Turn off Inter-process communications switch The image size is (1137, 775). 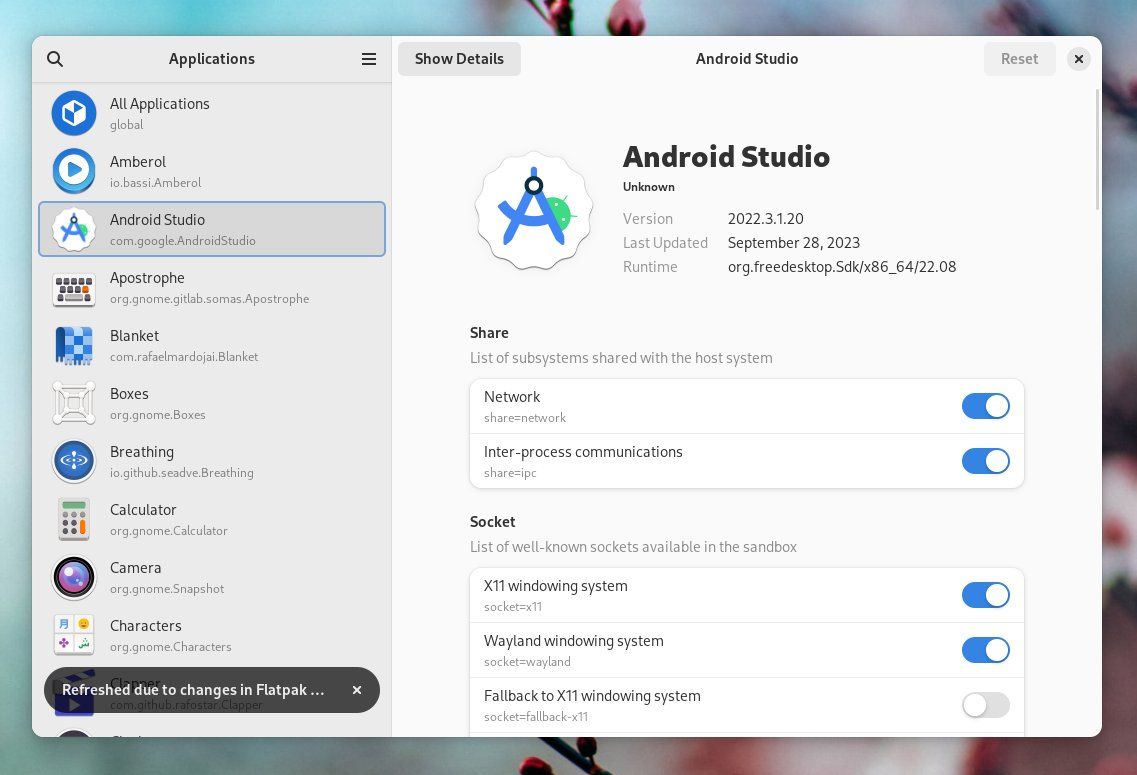tap(985, 461)
